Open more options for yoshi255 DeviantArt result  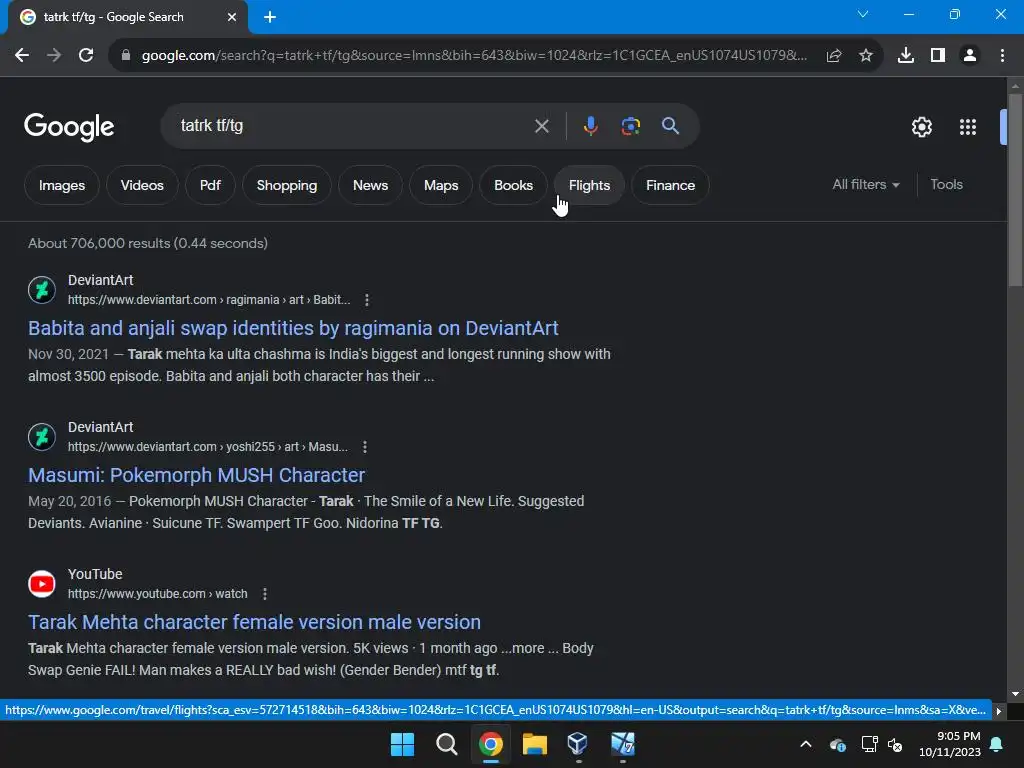(x=365, y=447)
